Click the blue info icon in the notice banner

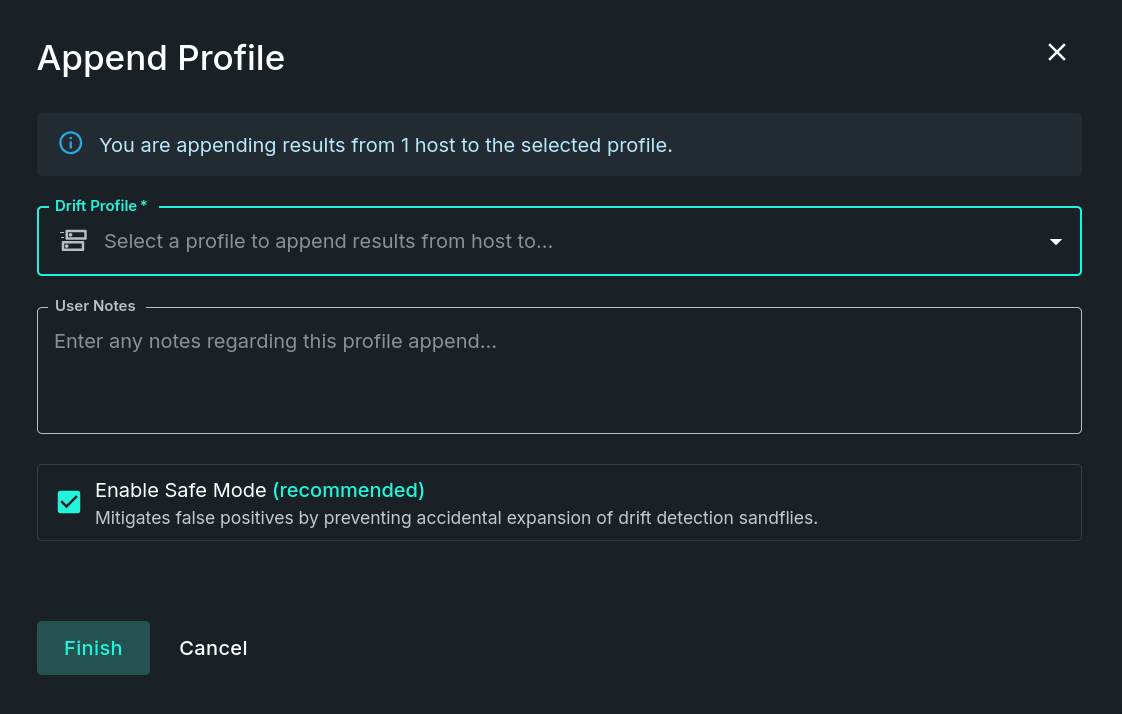tap(70, 143)
